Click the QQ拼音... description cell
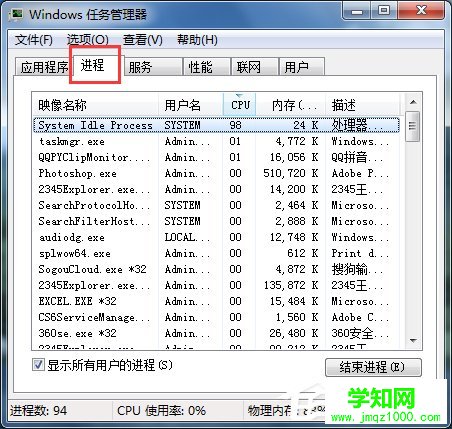Image resolution: width=452 pixels, height=429 pixels. point(357,157)
